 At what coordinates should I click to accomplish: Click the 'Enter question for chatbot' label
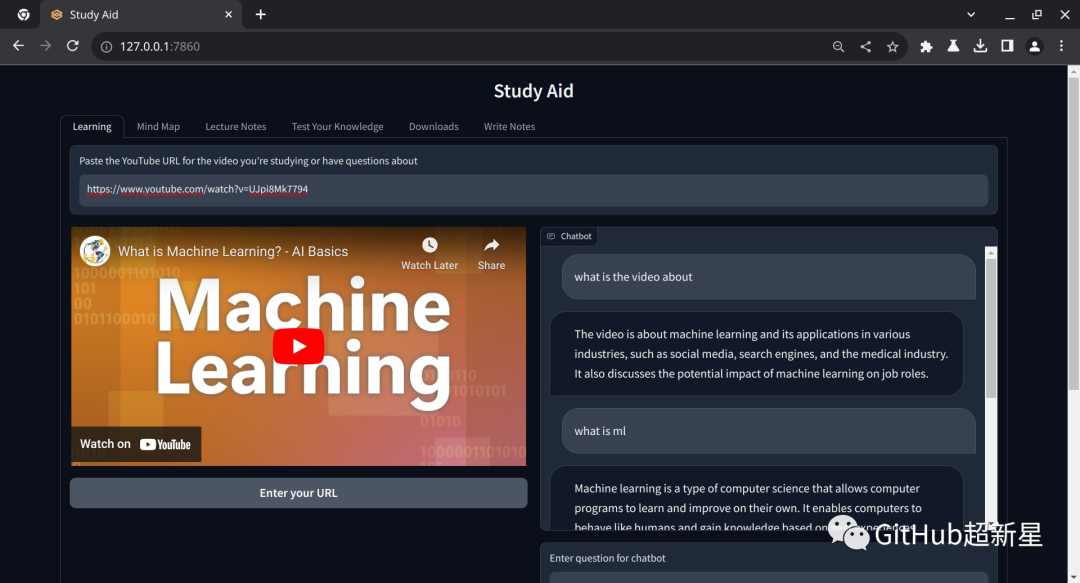(608, 558)
